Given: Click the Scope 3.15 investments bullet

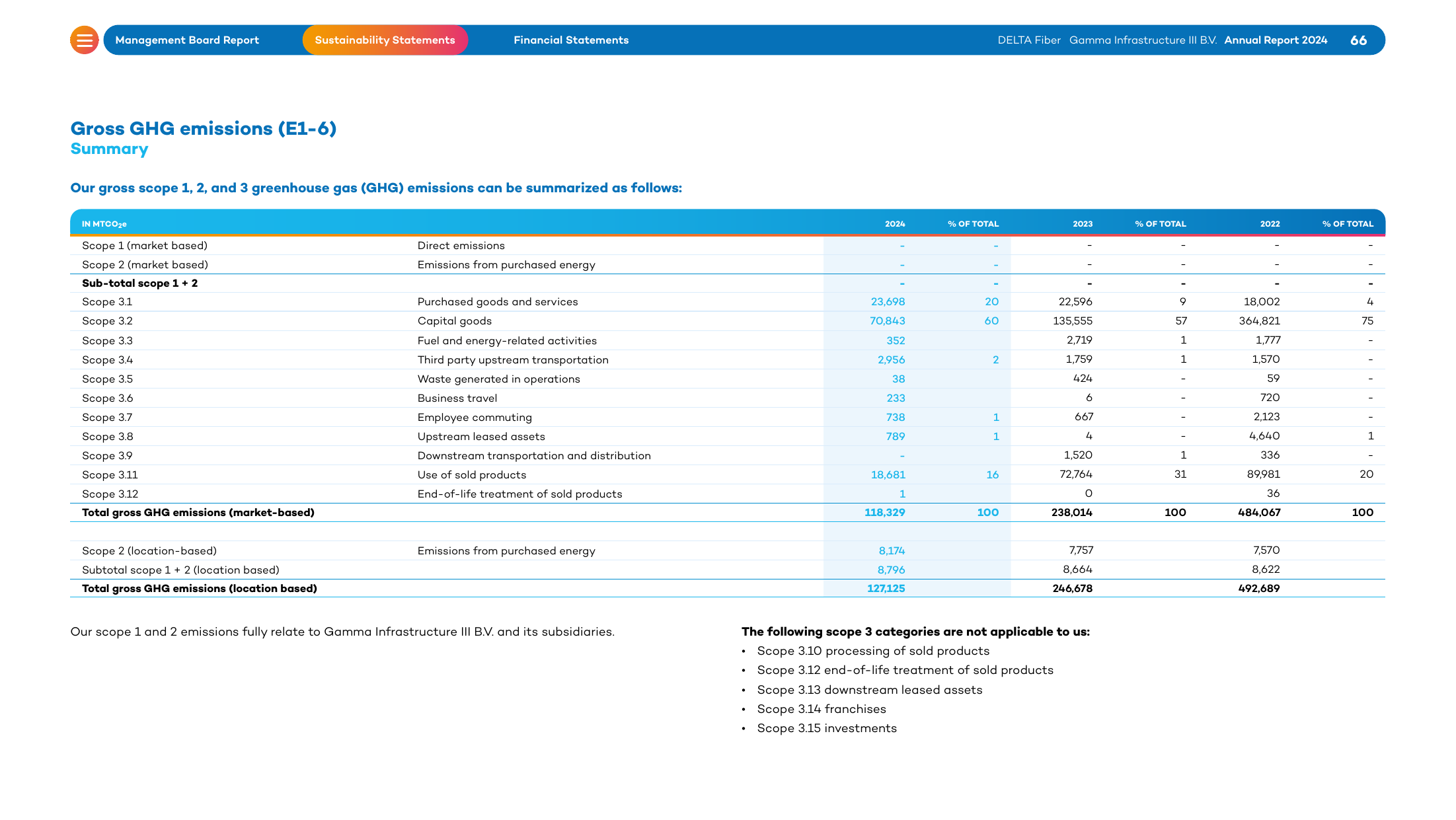Looking at the screenshot, I should coord(826,728).
